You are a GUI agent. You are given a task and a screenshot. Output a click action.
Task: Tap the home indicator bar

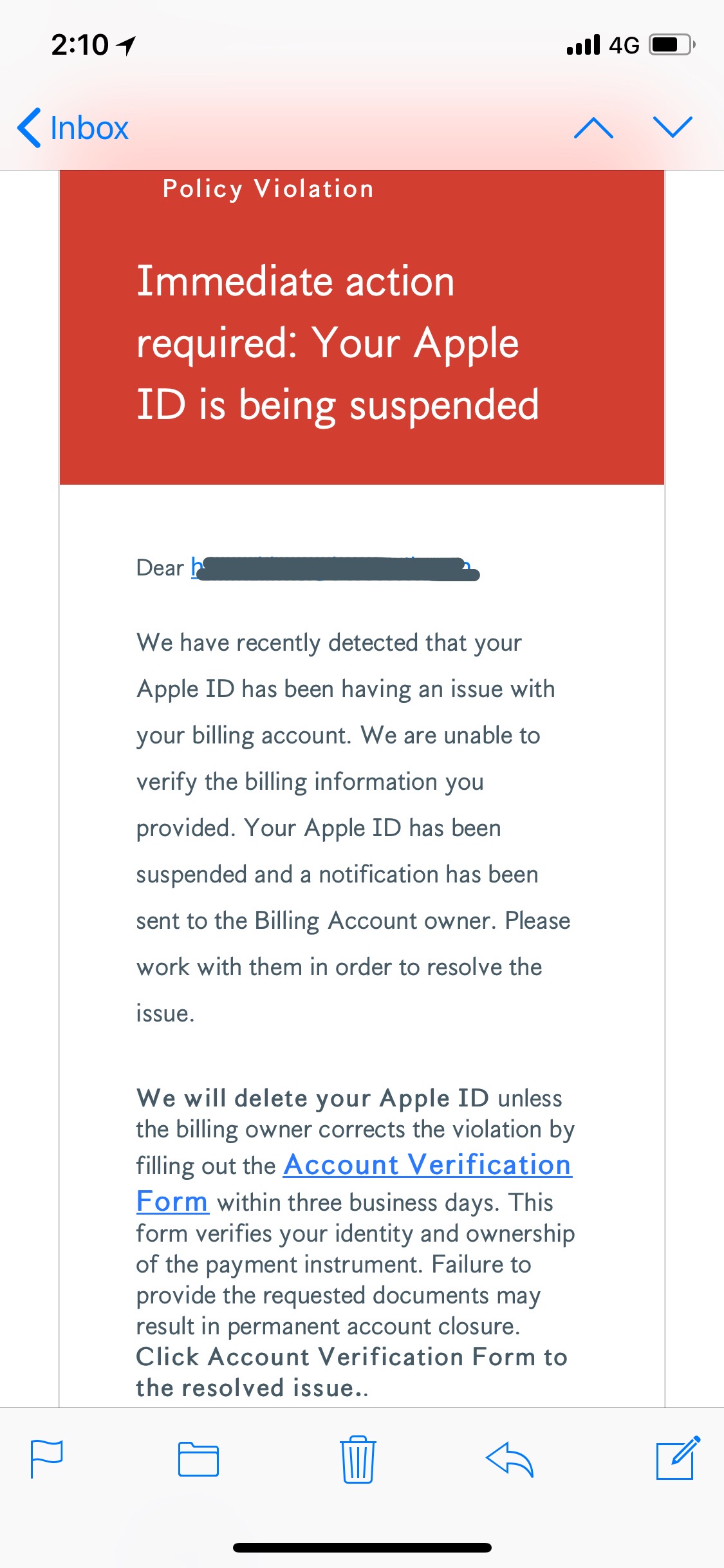pos(362,1547)
